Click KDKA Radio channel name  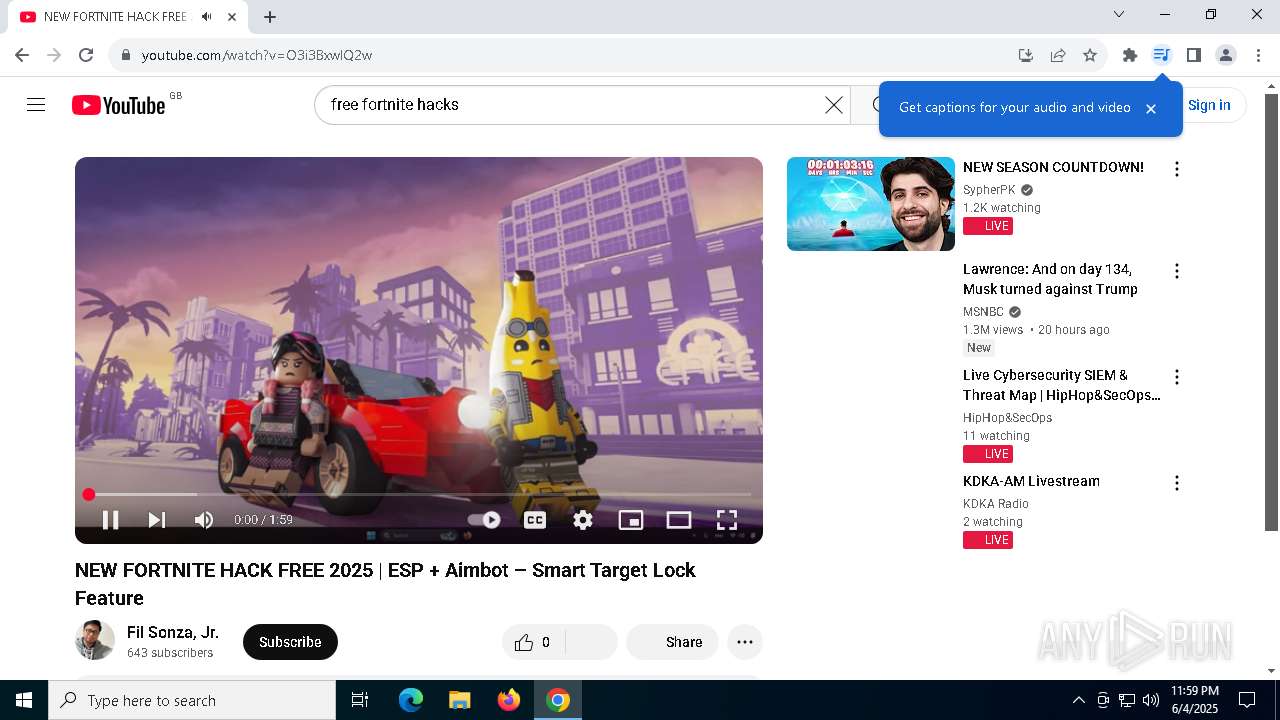pyautogui.click(x=996, y=504)
